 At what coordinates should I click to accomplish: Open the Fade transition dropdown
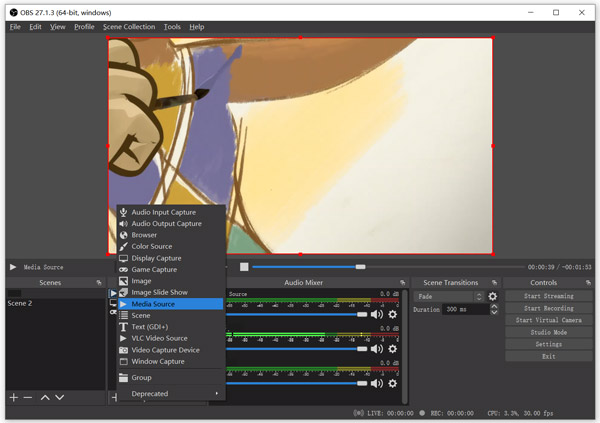[x=448, y=296]
